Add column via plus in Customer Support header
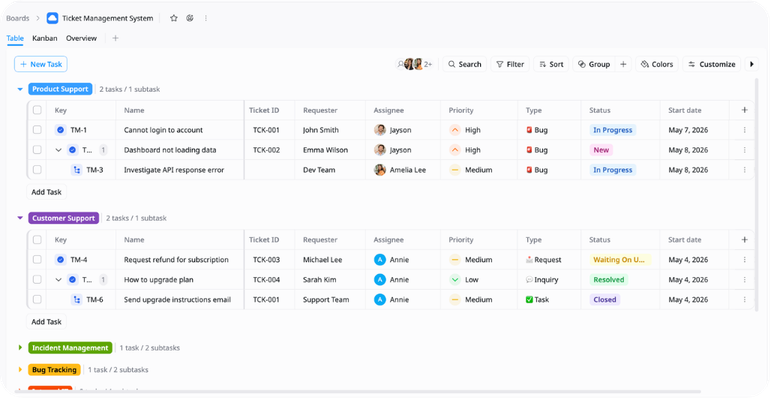771x398 pixels. click(744, 240)
